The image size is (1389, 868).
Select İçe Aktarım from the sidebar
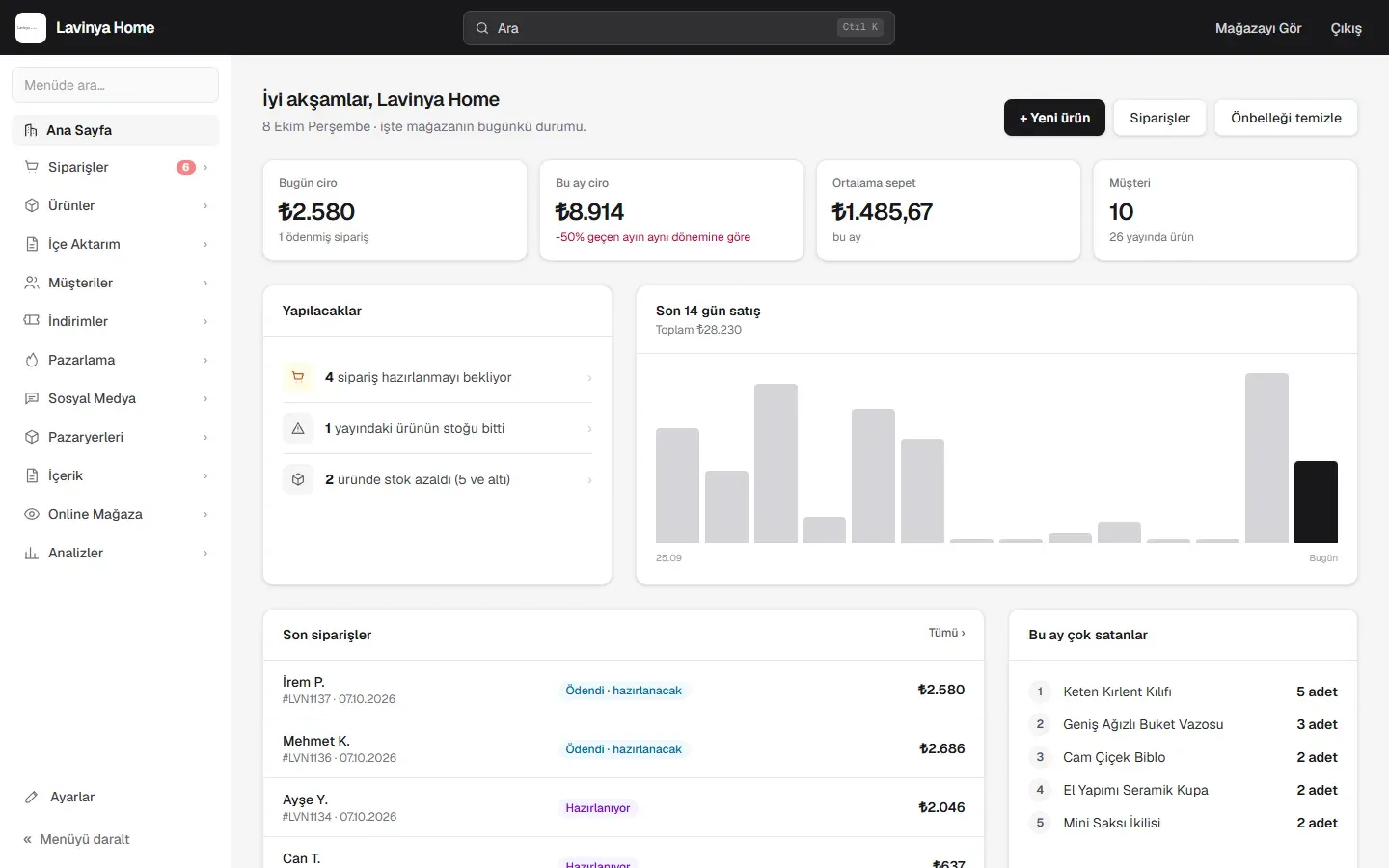tap(116, 244)
